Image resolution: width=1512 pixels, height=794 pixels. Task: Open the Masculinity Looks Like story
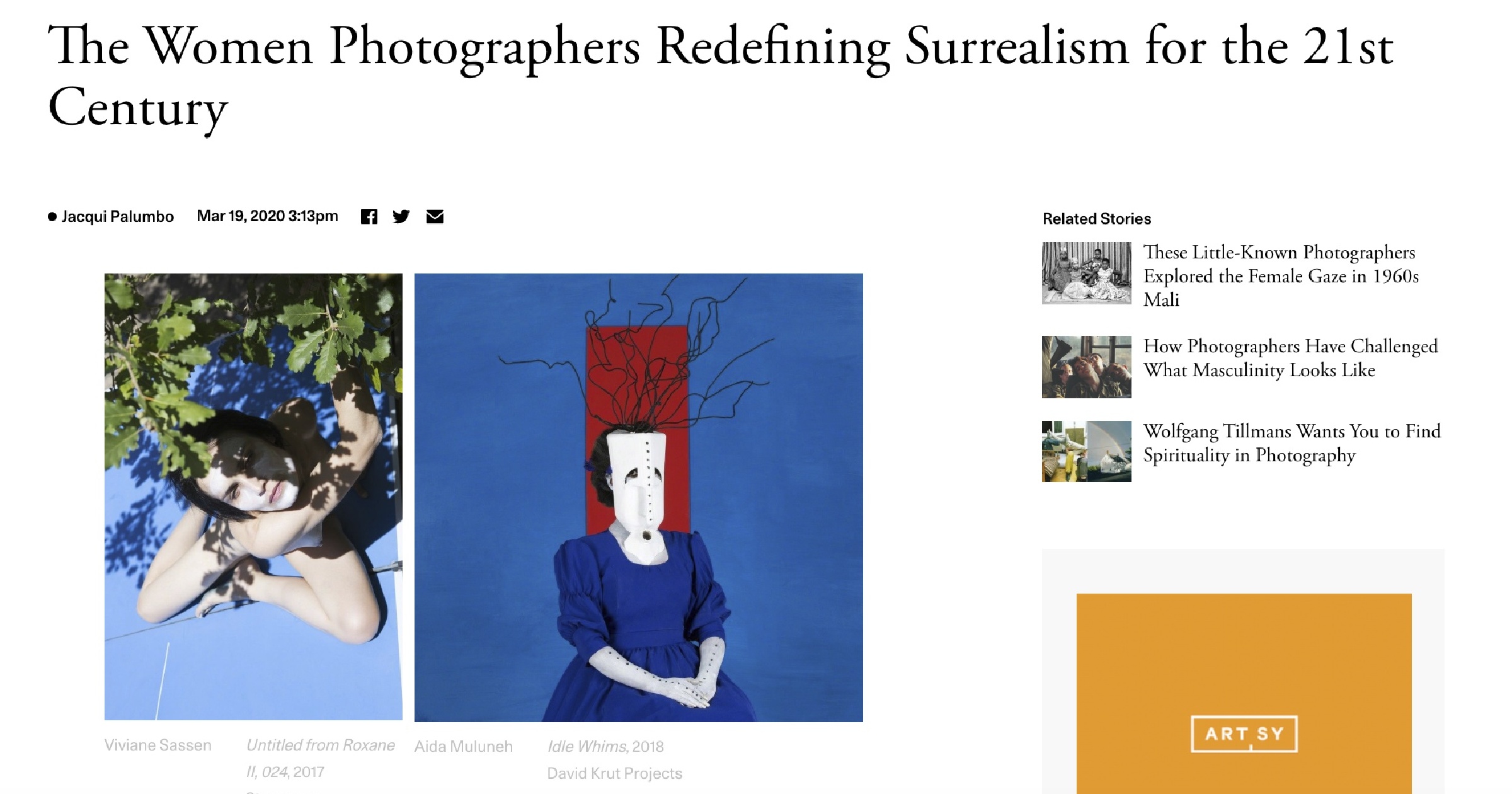[x=1291, y=358]
